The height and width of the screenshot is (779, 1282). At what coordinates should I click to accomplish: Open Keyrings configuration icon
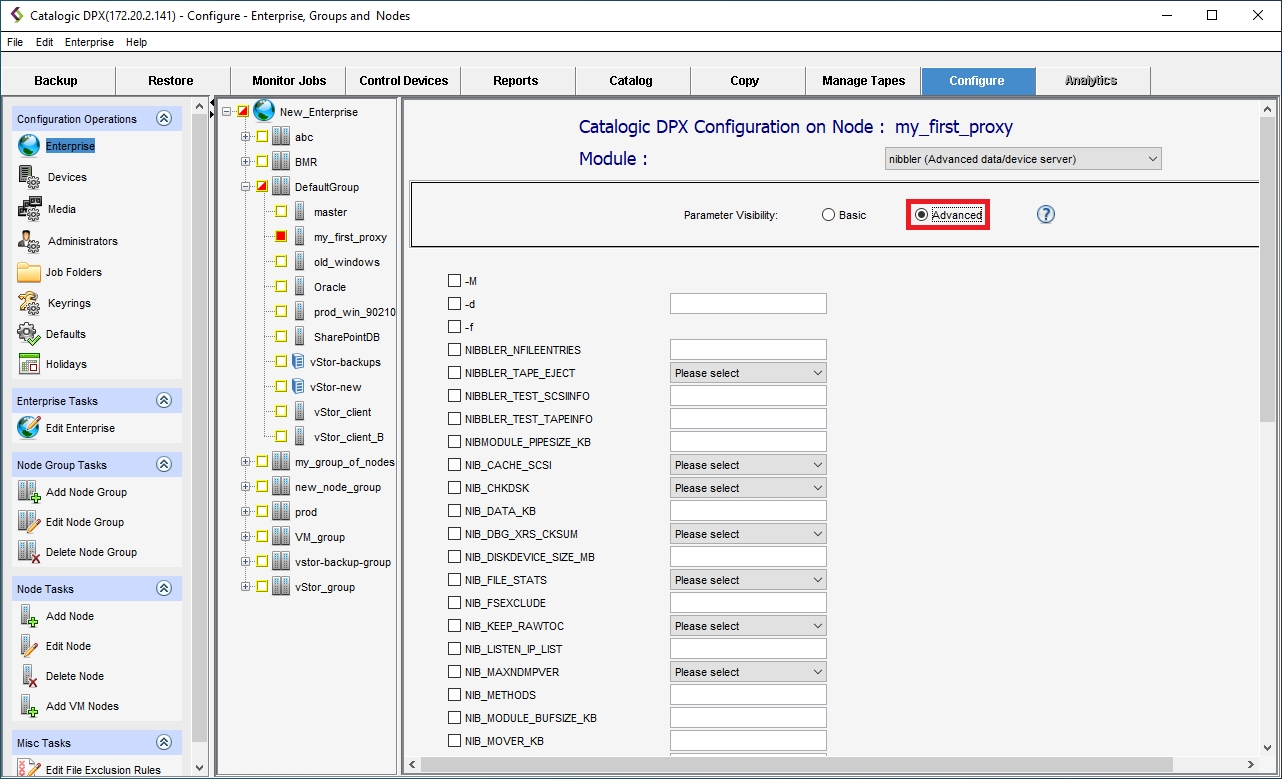[x=29, y=303]
